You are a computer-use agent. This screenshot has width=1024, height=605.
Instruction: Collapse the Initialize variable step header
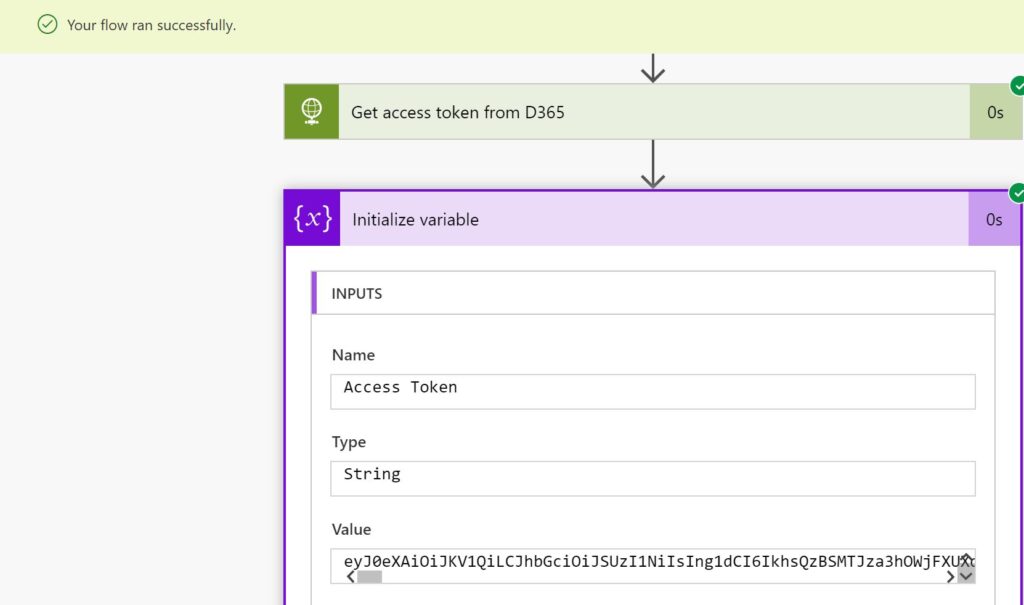[654, 219]
